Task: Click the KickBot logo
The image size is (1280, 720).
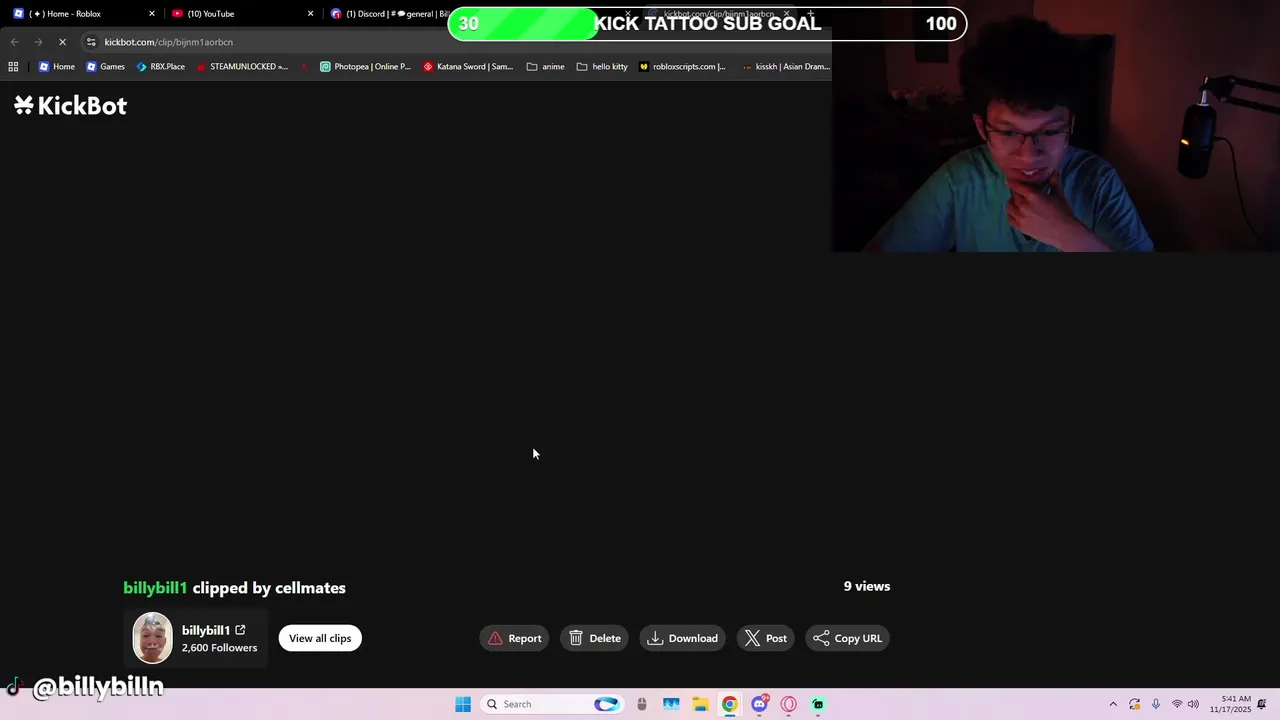Action: pos(70,106)
